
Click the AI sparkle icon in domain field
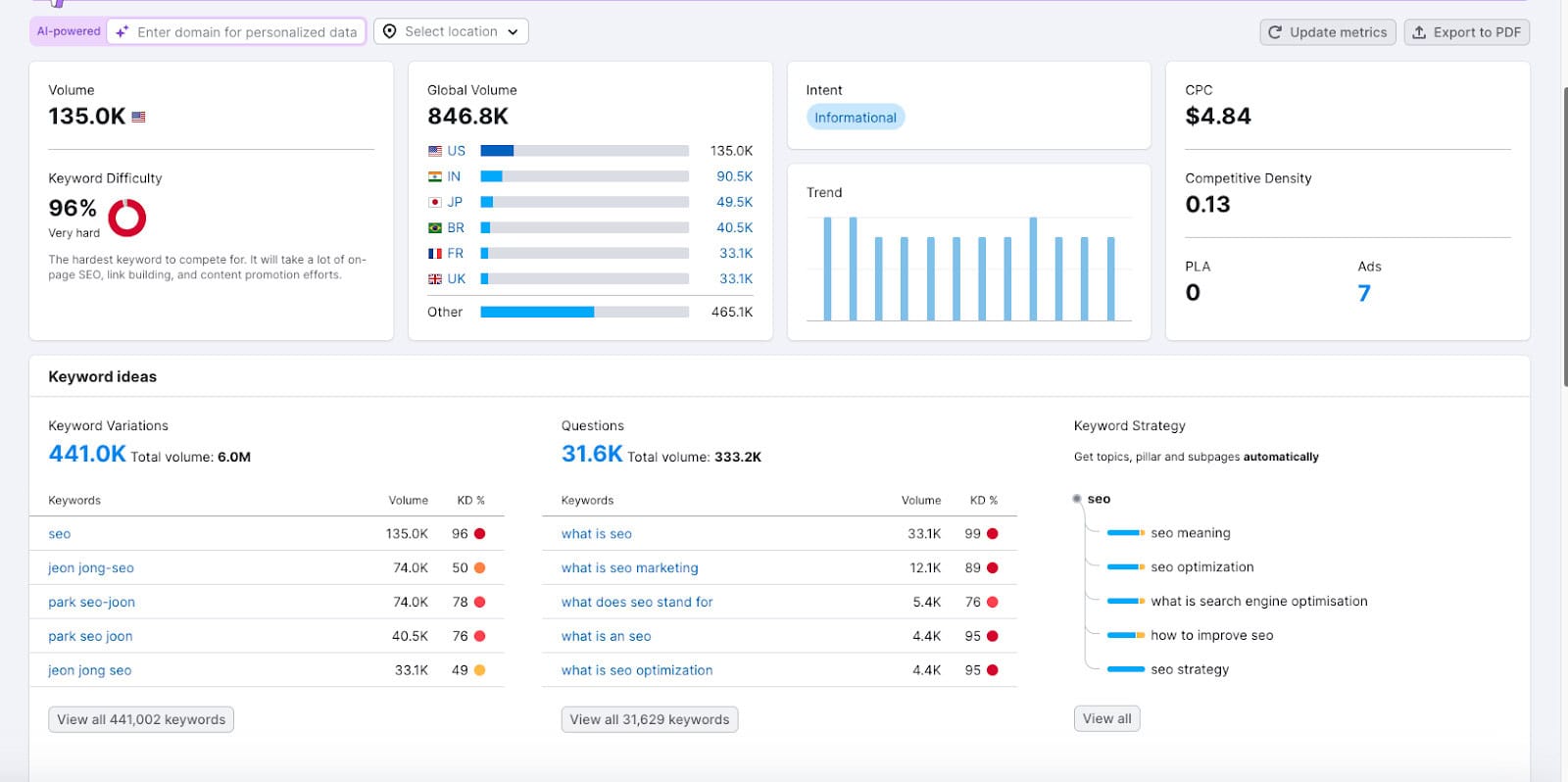click(x=122, y=32)
